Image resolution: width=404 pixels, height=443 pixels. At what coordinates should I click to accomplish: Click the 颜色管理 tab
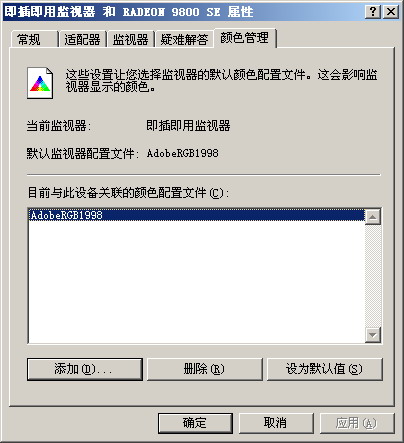pos(245,38)
